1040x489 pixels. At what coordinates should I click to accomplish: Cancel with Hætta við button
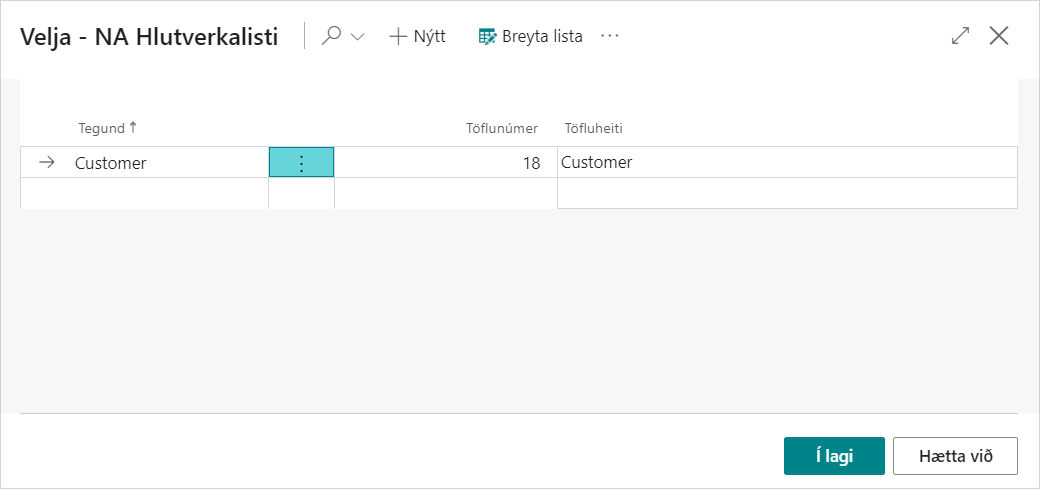955,456
